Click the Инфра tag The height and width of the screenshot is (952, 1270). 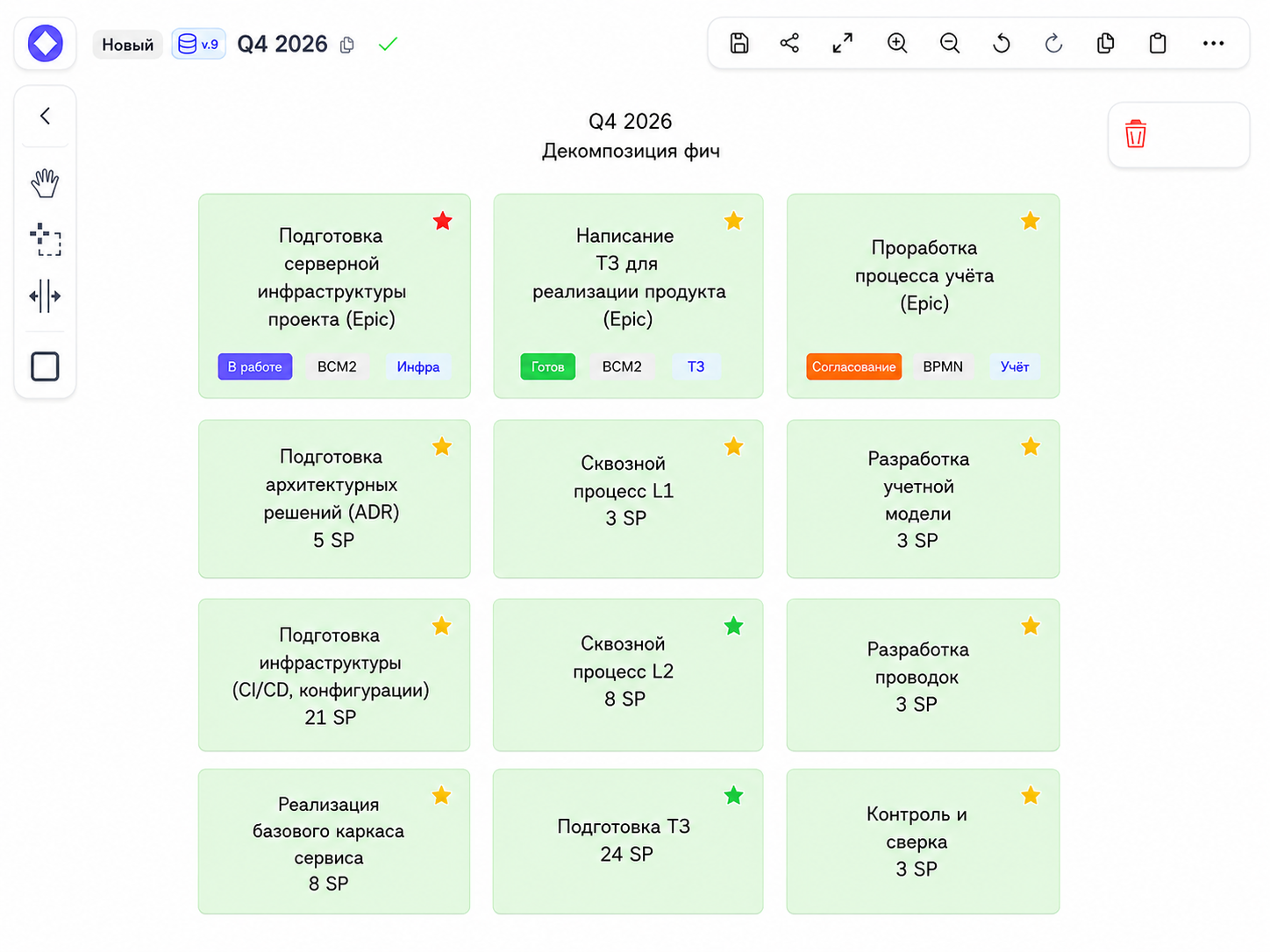[x=418, y=366]
